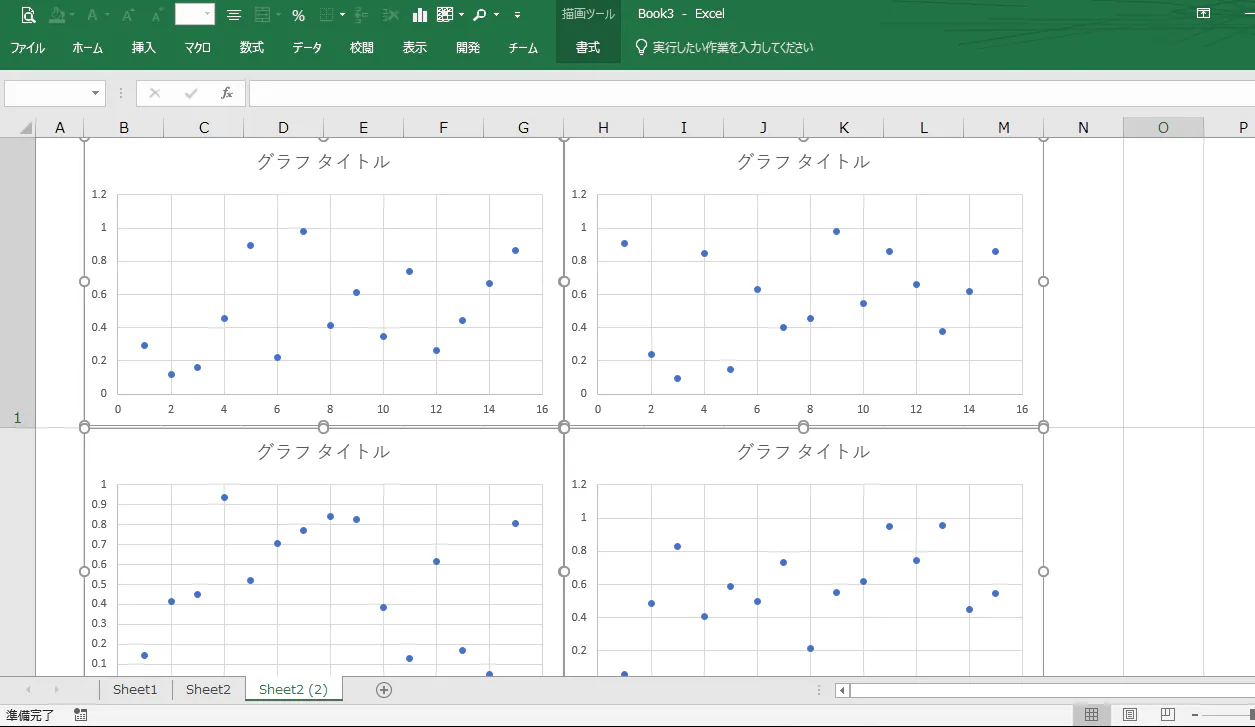The width and height of the screenshot is (1255, 727).
Task: Click the formula bar input field
Action: (x=750, y=93)
